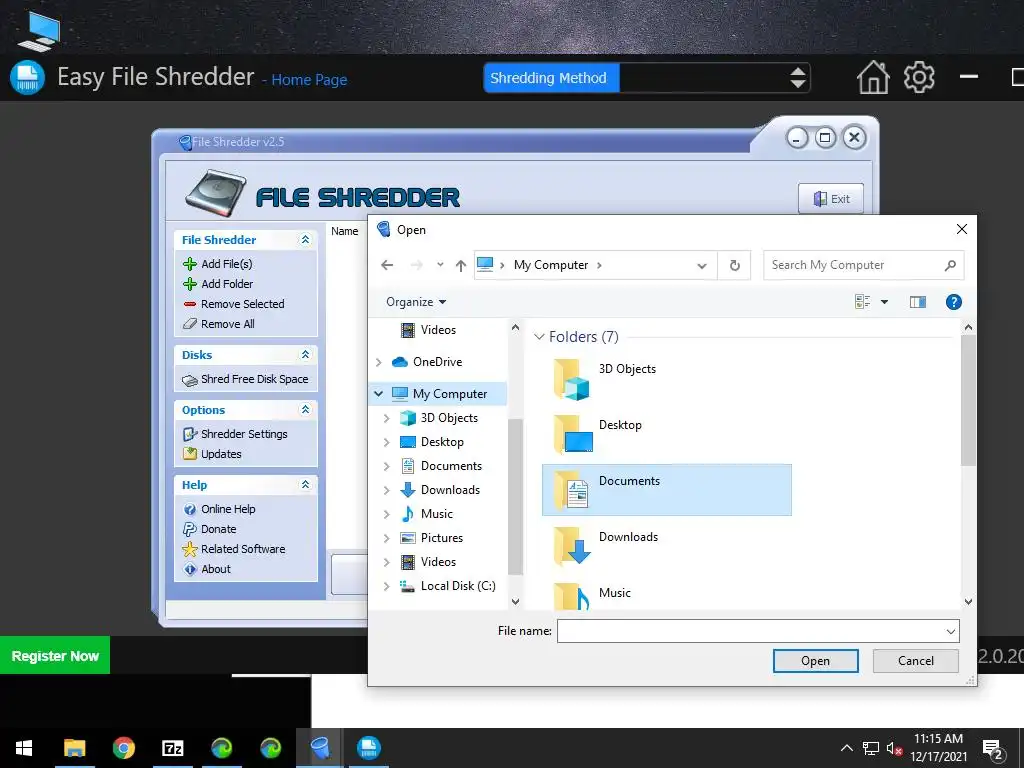Click Remove All eraser item
Screen dimensions: 1024x768
(227, 324)
